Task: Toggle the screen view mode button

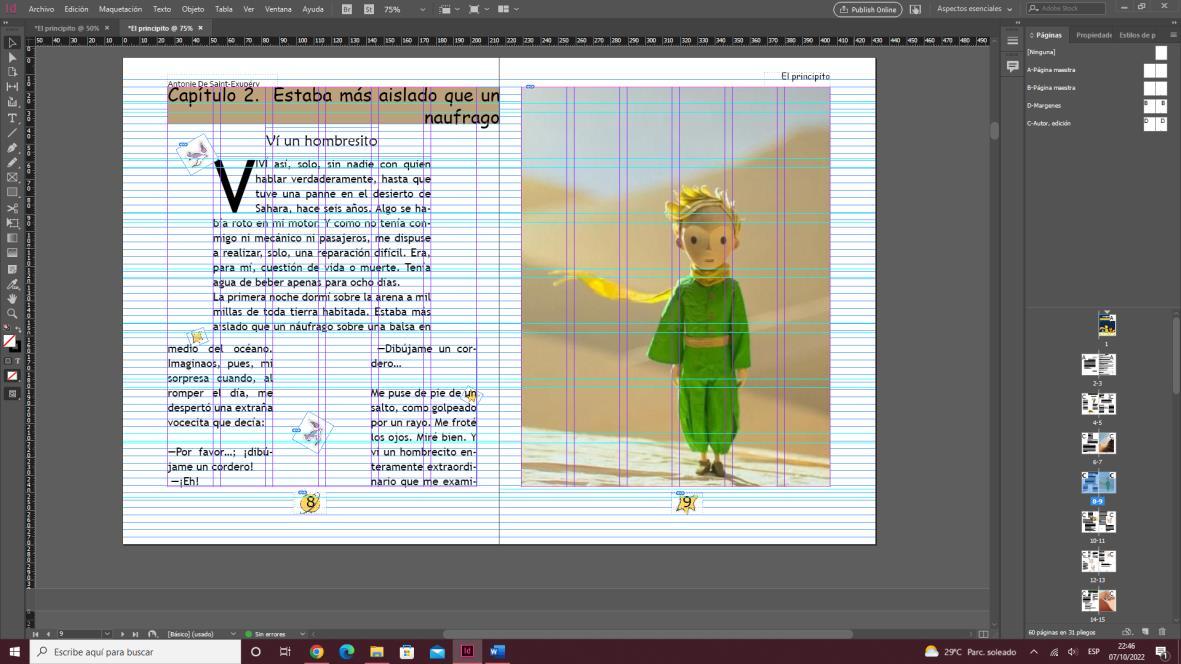Action: tap(12, 394)
